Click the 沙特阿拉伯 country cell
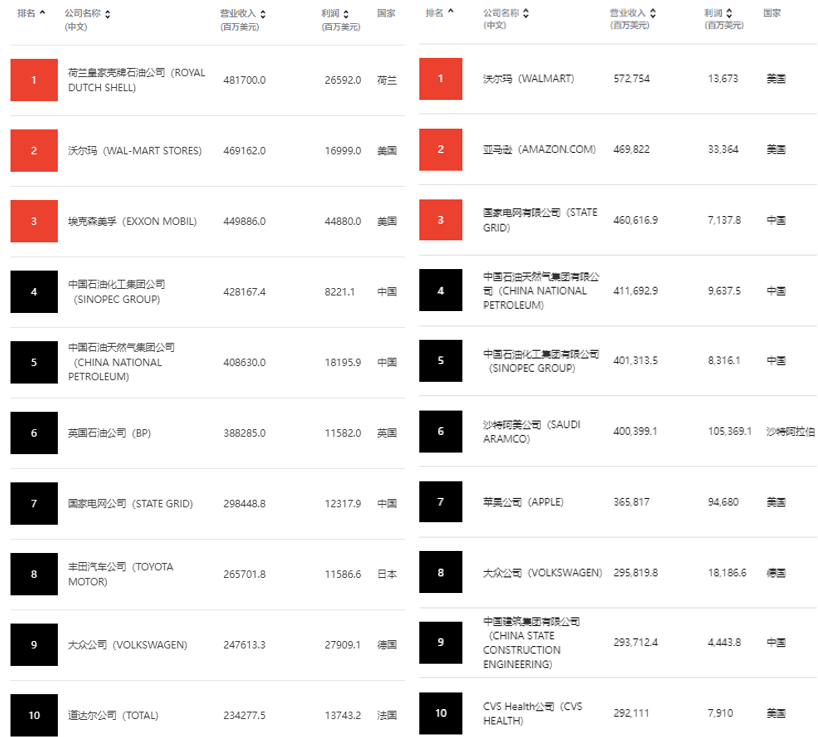 pos(790,431)
